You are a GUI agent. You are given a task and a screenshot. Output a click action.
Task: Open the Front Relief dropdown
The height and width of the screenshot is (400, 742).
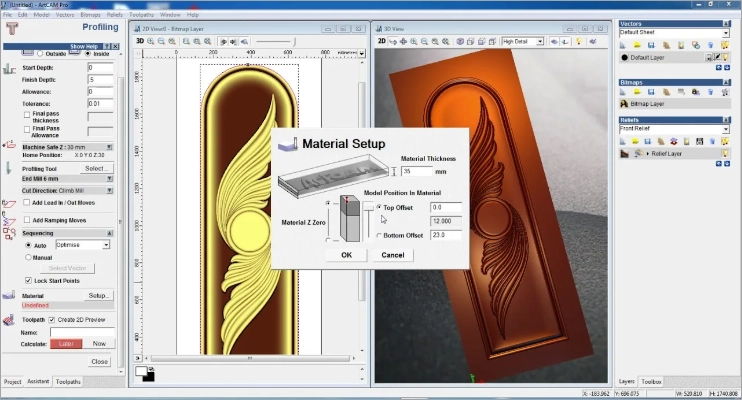tap(725, 129)
